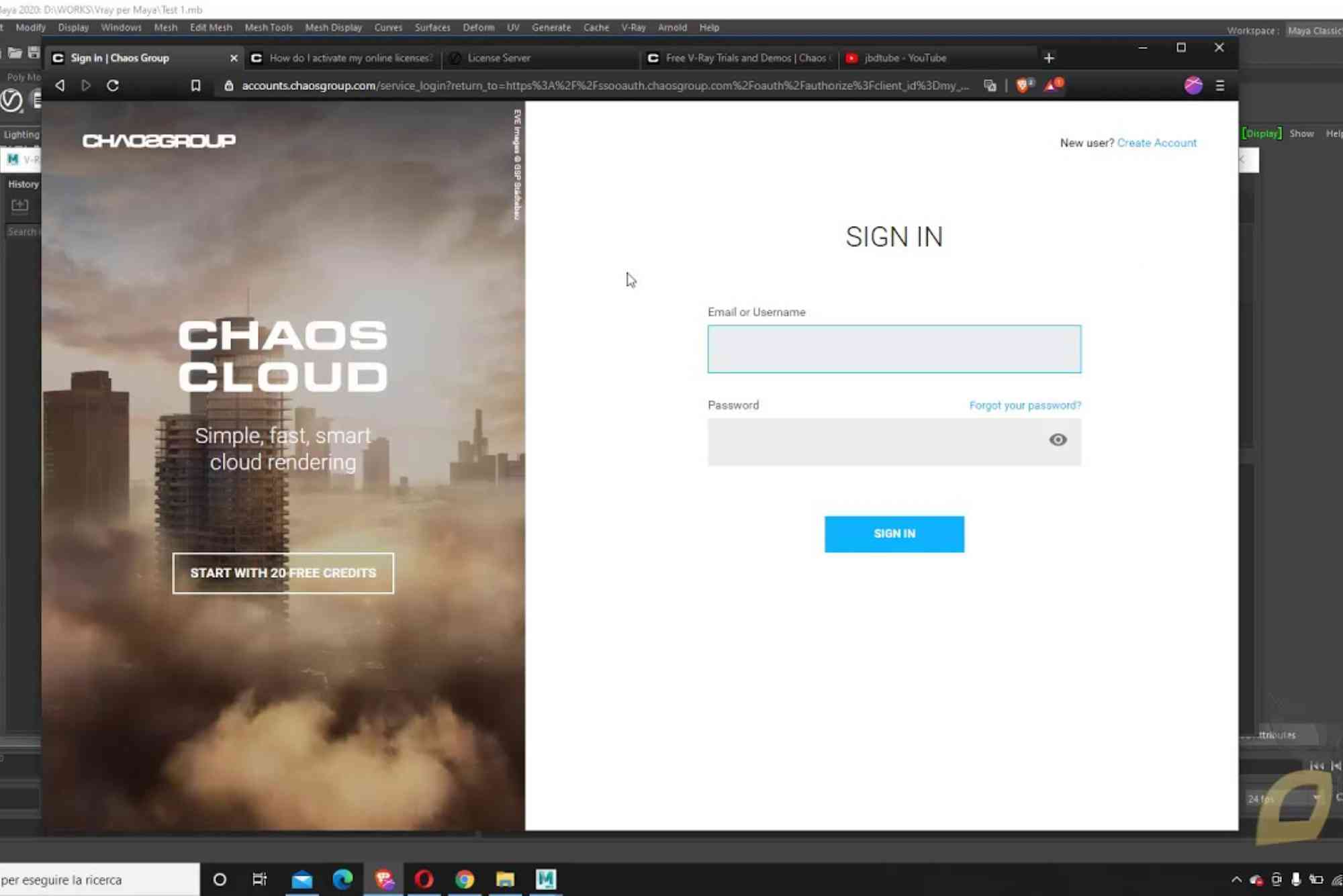The height and width of the screenshot is (896, 1343).
Task: Select the Lighting shelf tab in Maya
Action: click(x=21, y=134)
